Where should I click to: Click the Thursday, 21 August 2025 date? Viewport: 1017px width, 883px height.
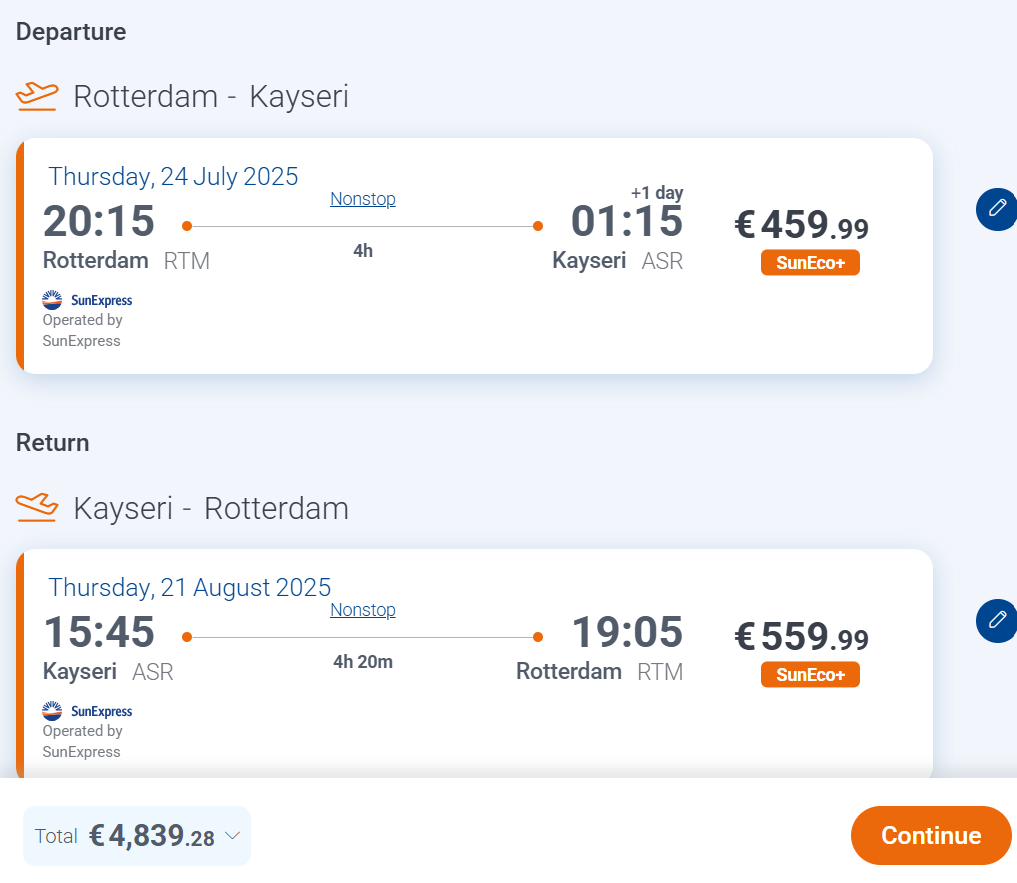[x=189, y=588]
